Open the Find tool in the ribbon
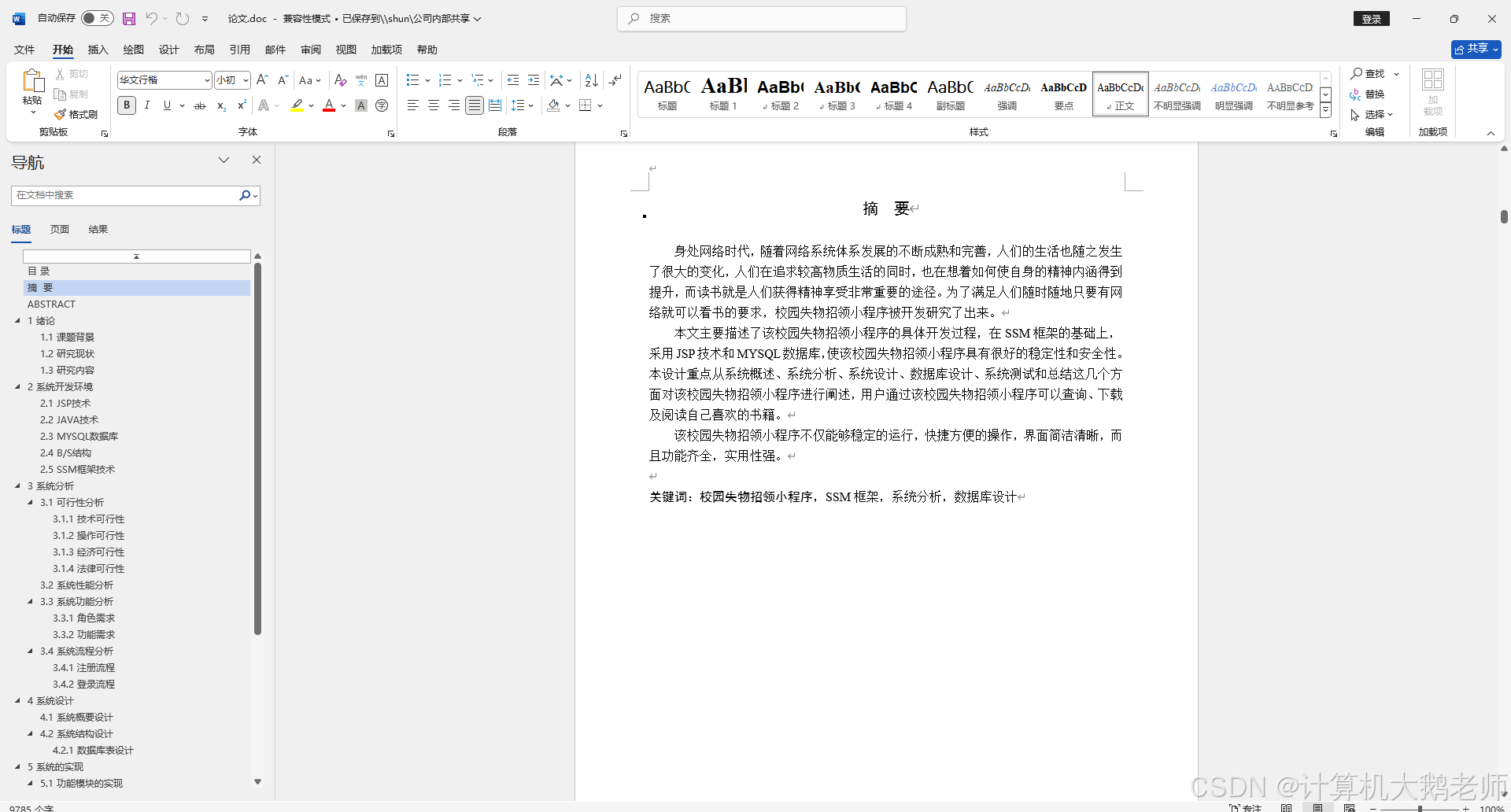 tap(1369, 73)
